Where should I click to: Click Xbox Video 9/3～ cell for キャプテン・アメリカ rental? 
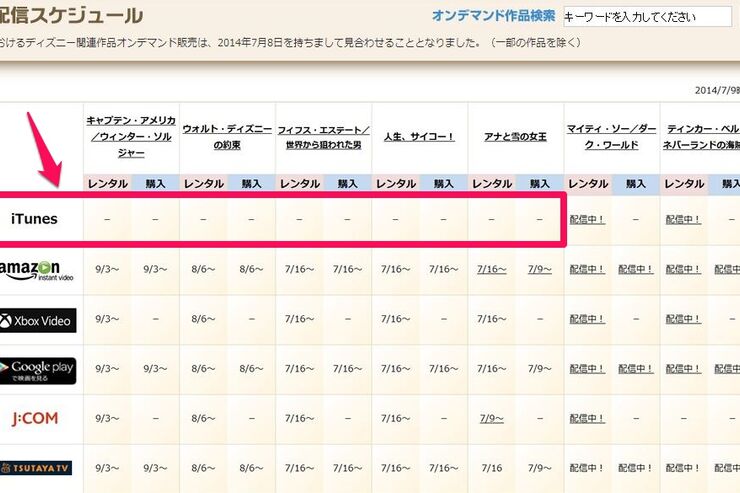(107, 319)
